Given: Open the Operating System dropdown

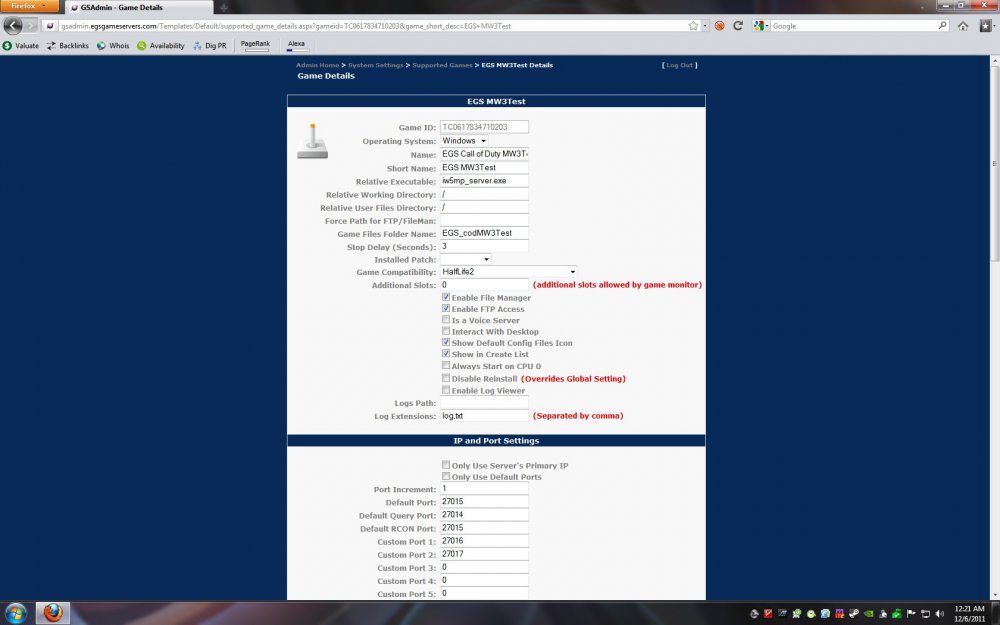Looking at the screenshot, I should point(464,141).
